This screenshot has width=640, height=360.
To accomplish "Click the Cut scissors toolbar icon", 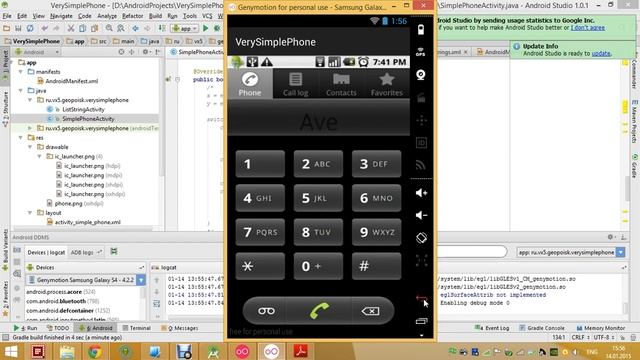I will click(71, 28).
